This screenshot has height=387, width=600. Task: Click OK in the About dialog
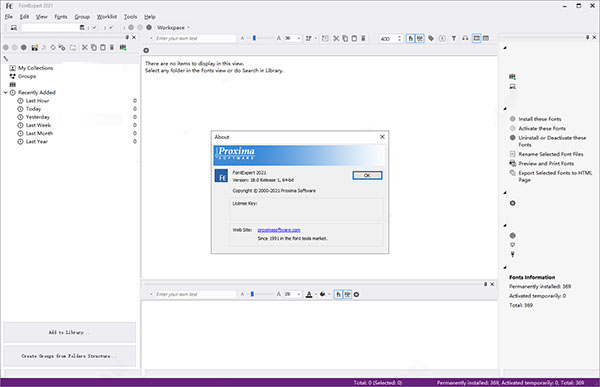coord(367,175)
